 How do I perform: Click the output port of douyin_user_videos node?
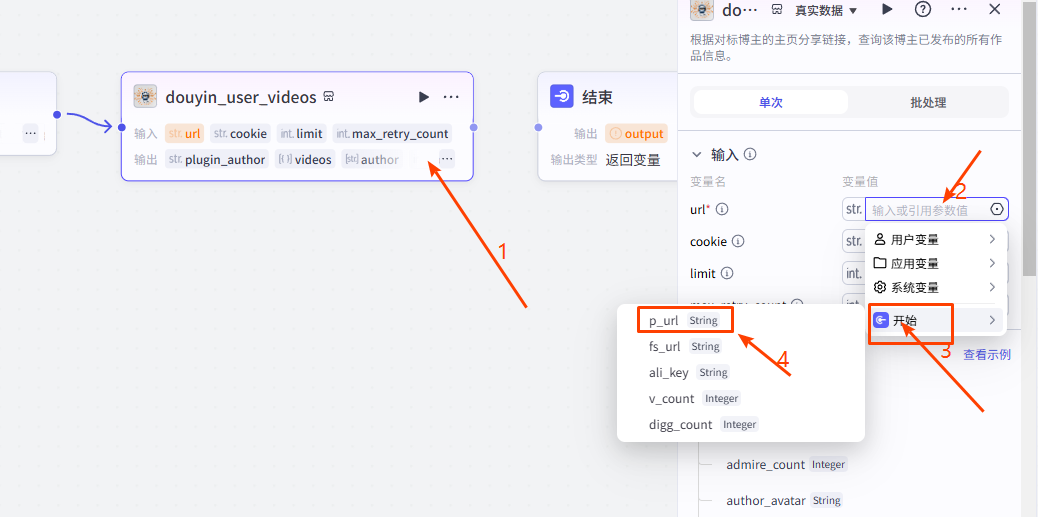pos(473,127)
